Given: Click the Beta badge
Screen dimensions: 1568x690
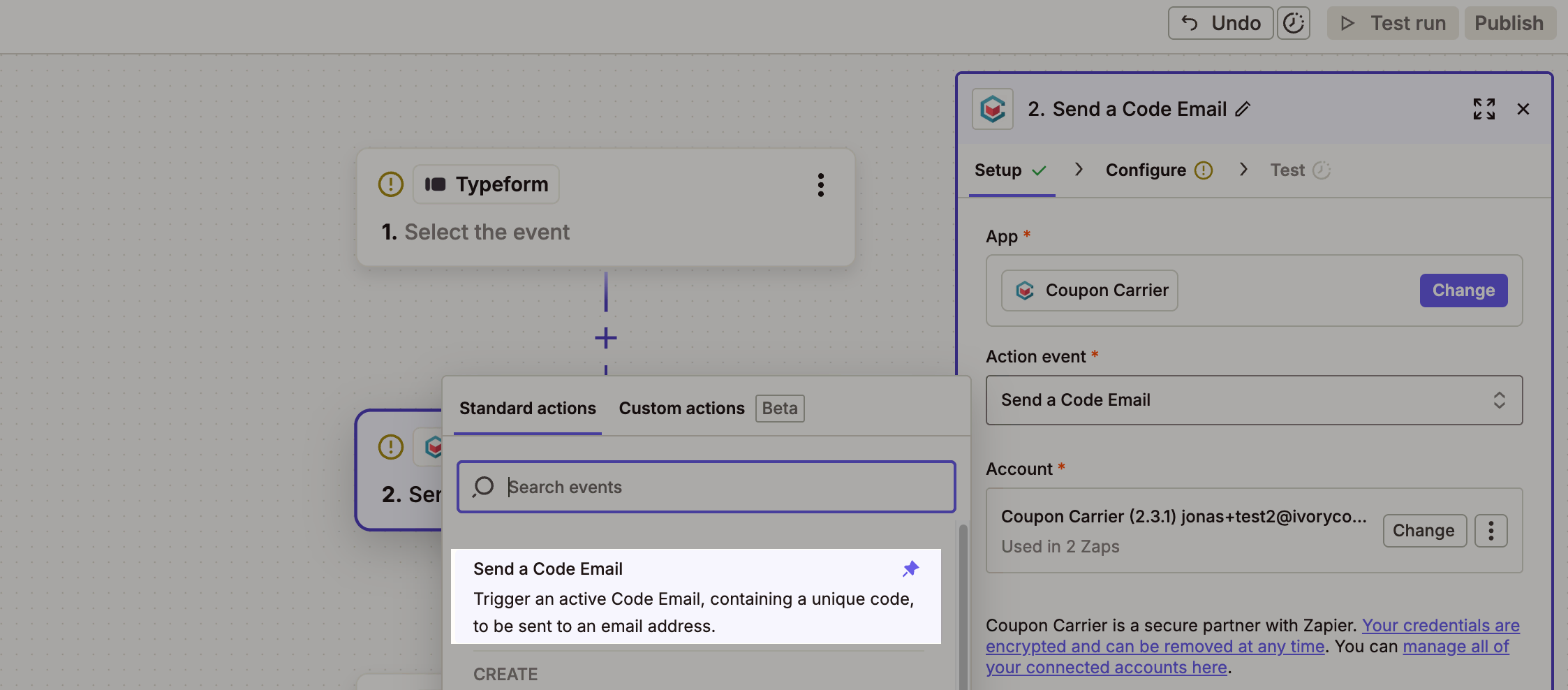Looking at the screenshot, I should 780,409.
